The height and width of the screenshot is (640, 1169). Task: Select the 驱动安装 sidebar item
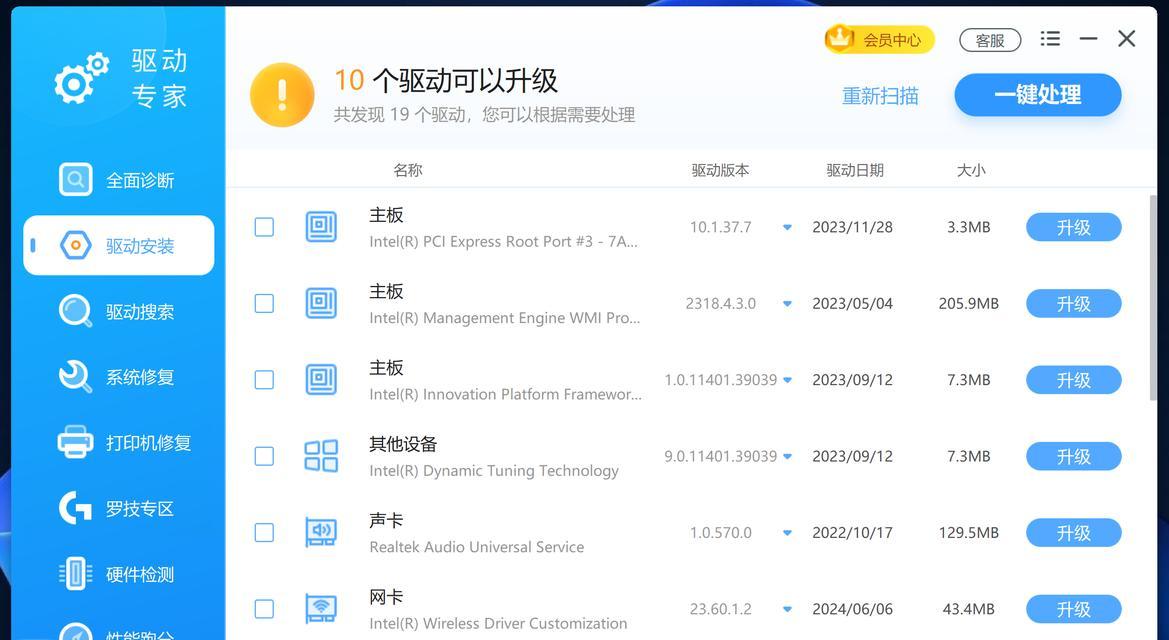(x=119, y=245)
